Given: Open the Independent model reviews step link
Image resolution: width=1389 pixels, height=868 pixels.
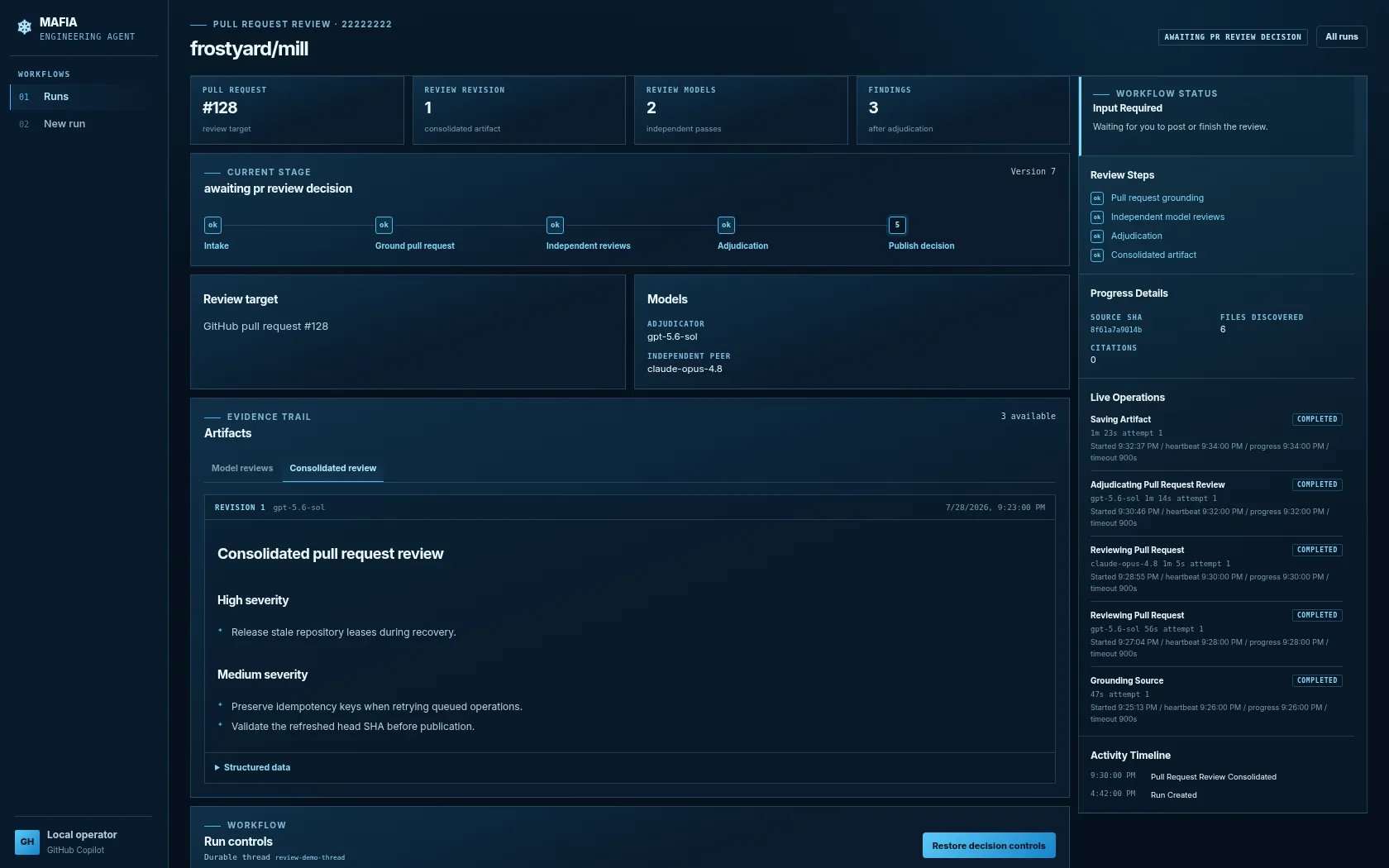Looking at the screenshot, I should (1167, 217).
